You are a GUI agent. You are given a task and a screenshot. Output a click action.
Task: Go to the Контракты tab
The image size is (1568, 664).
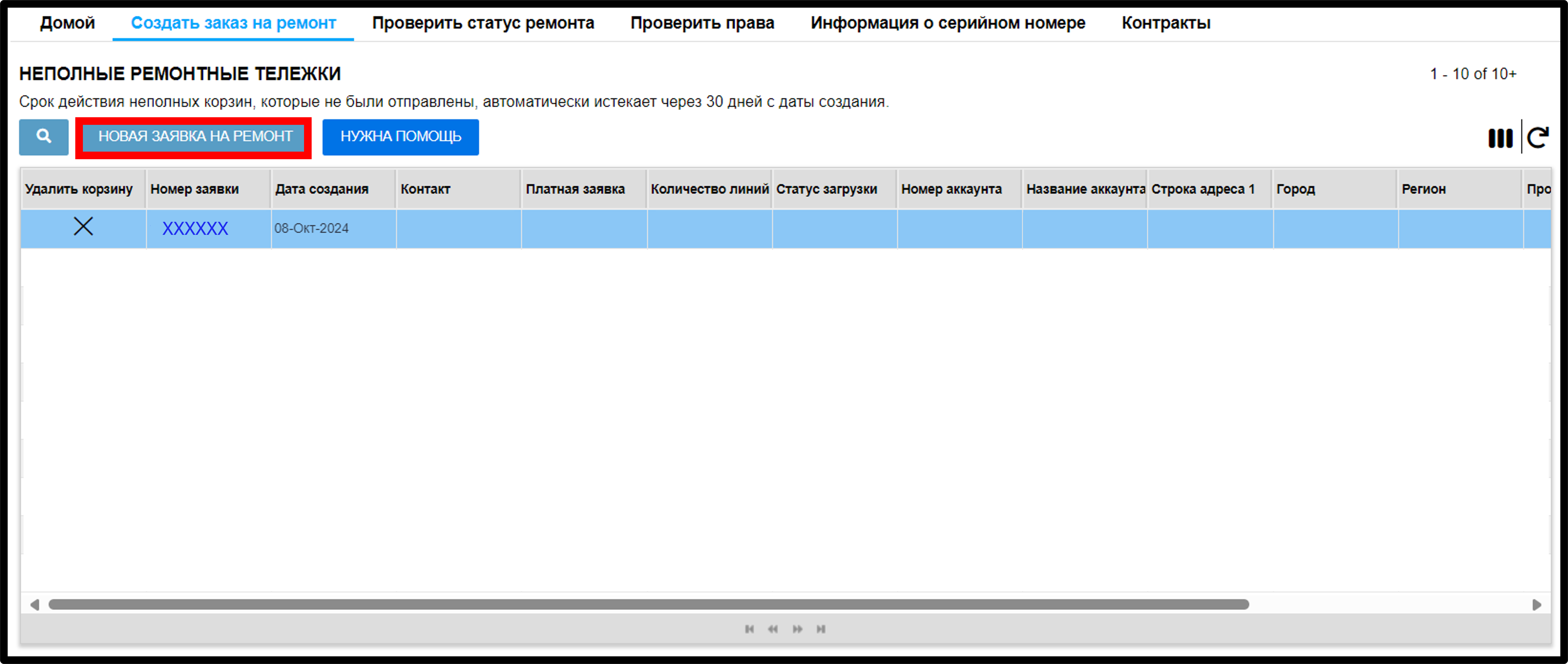(x=1166, y=23)
